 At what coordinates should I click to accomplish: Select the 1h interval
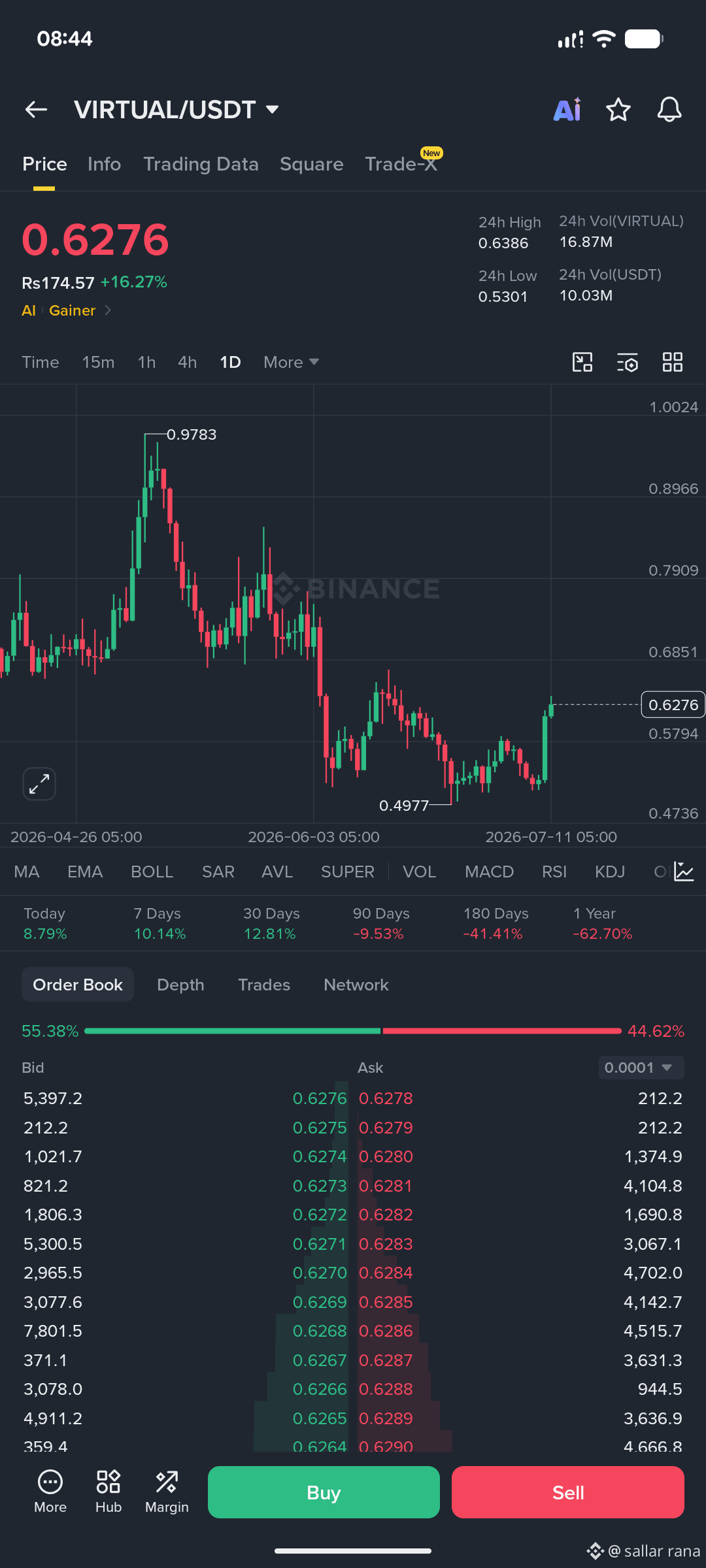pos(146,362)
